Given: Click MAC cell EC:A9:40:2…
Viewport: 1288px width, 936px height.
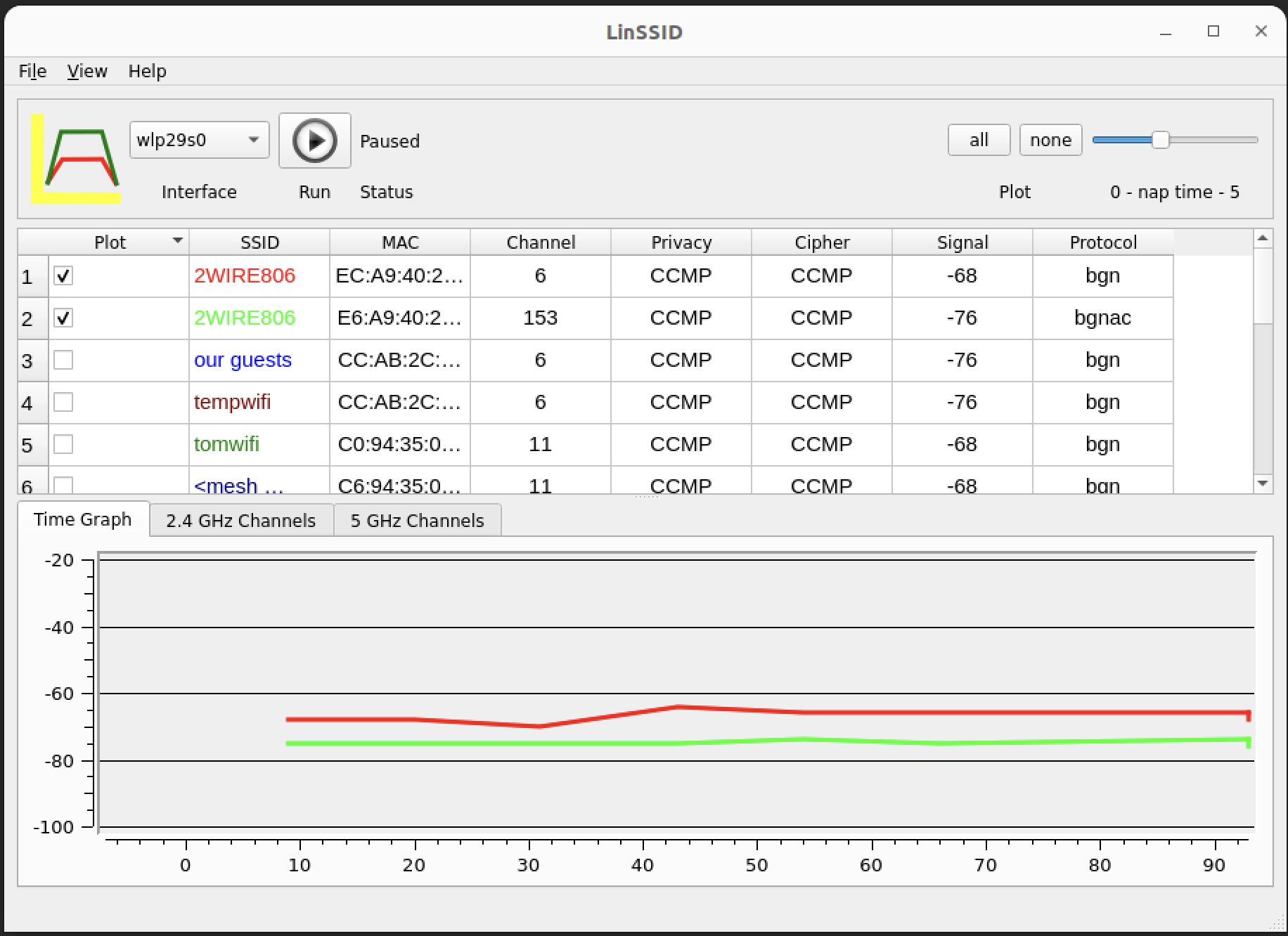Looking at the screenshot, I should pyautogui.click(x=400, y=275).
